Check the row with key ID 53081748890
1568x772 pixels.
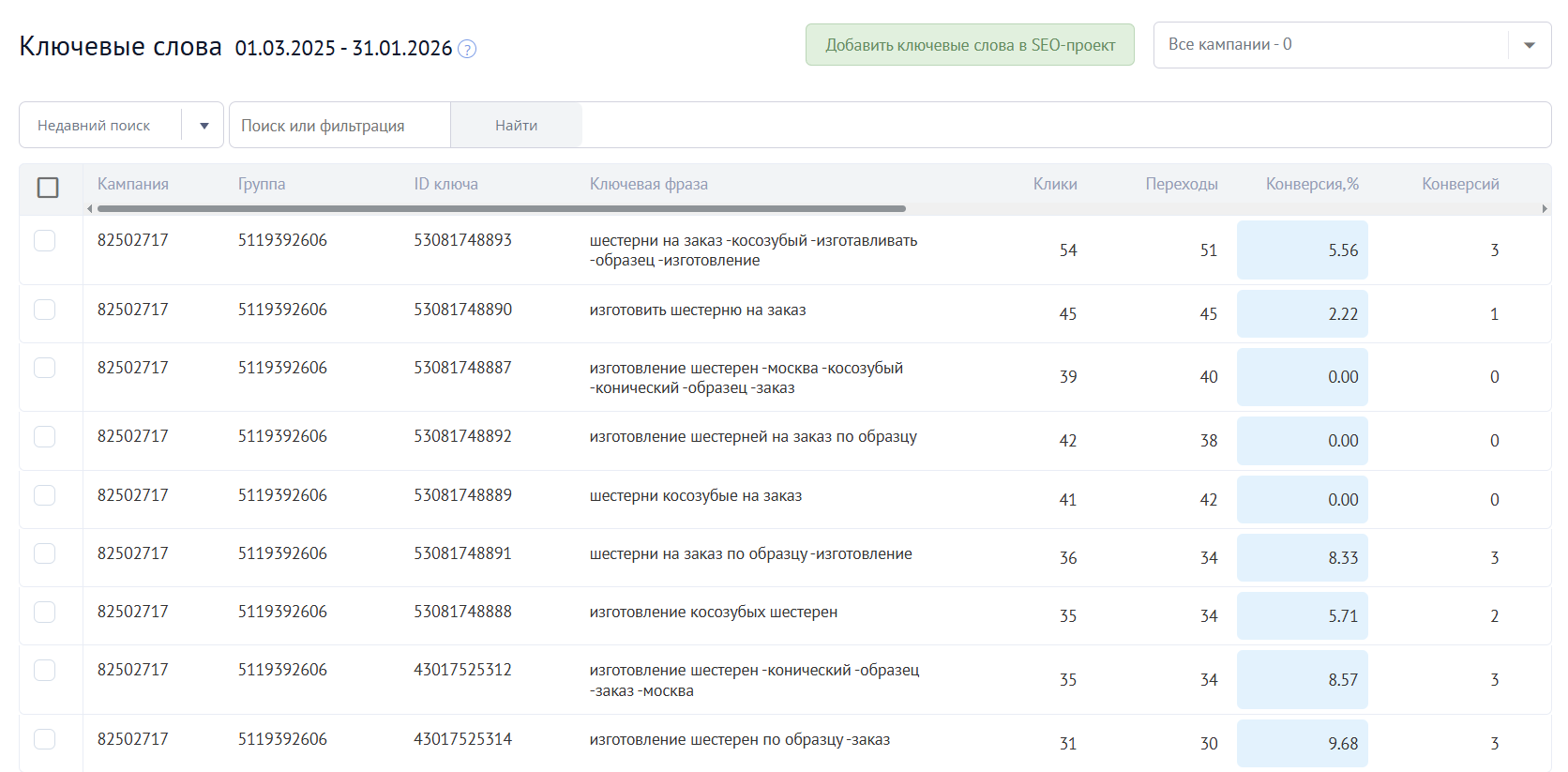point(44,310)
